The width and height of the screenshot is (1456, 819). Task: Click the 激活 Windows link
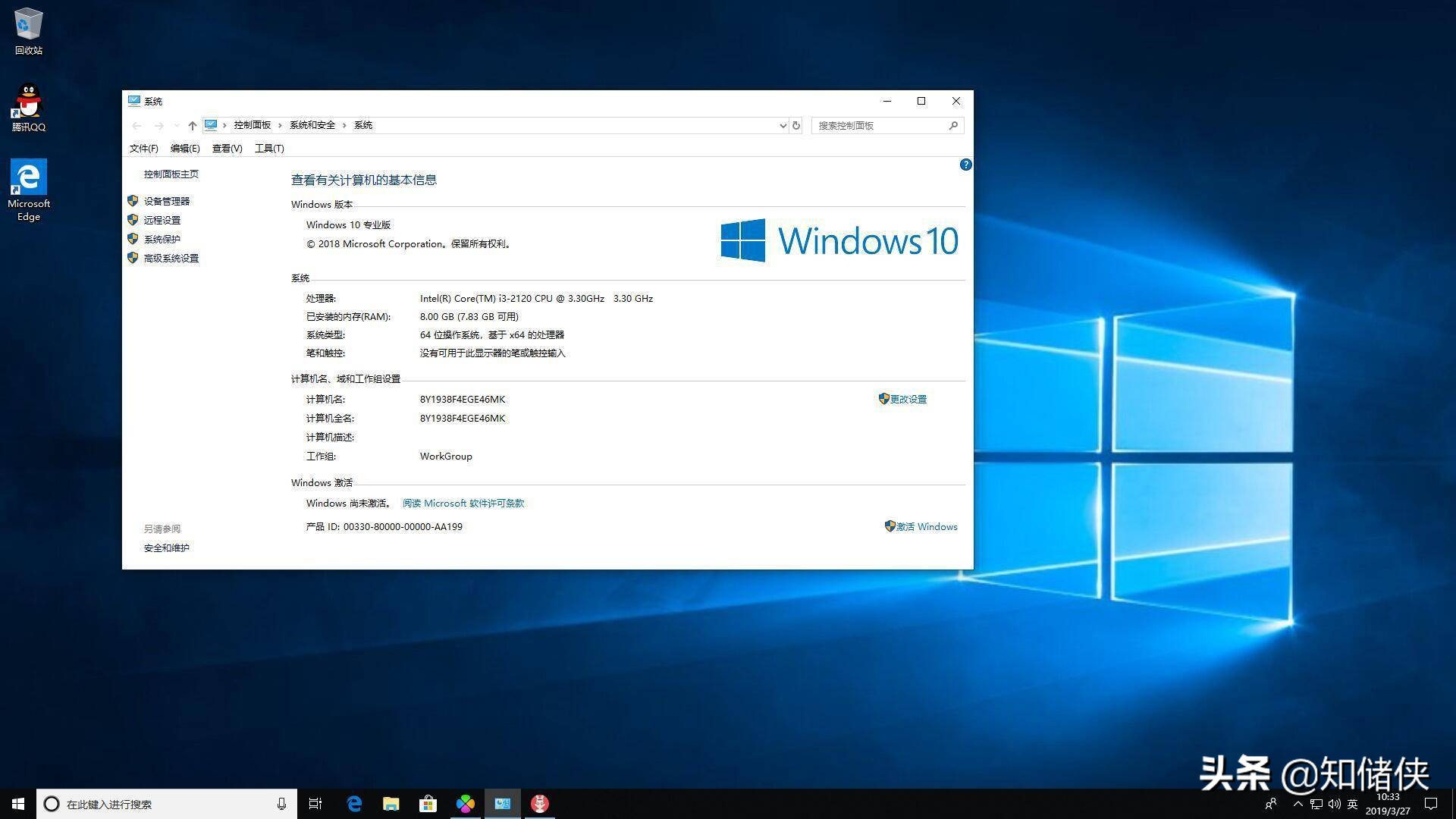click(x=927, y=526)
